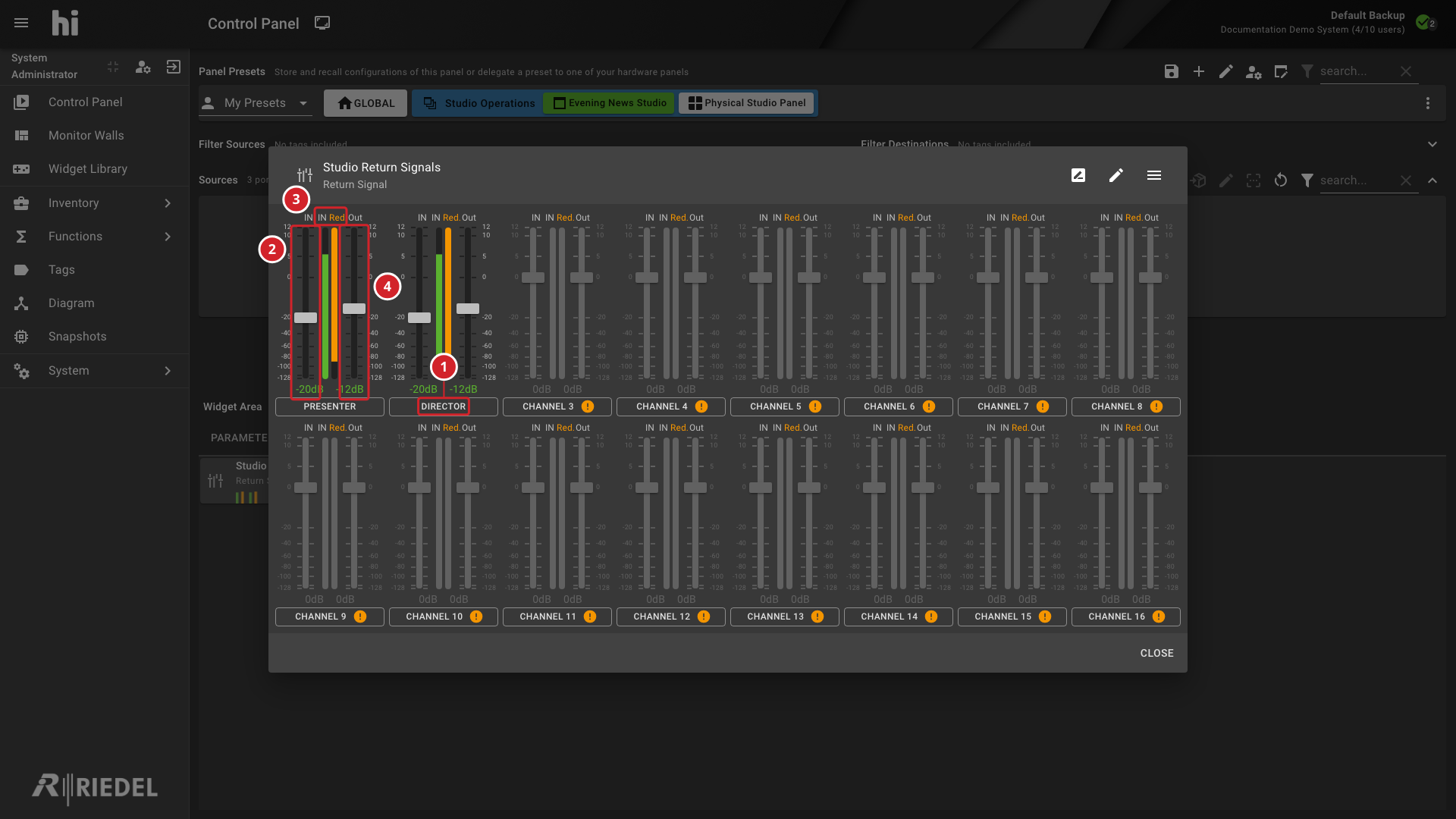Image resolution: width=1456 pixels, height=819 pixels.
Task: Click the CHANNEL 12 label button
Action: (x=671, y=617)
